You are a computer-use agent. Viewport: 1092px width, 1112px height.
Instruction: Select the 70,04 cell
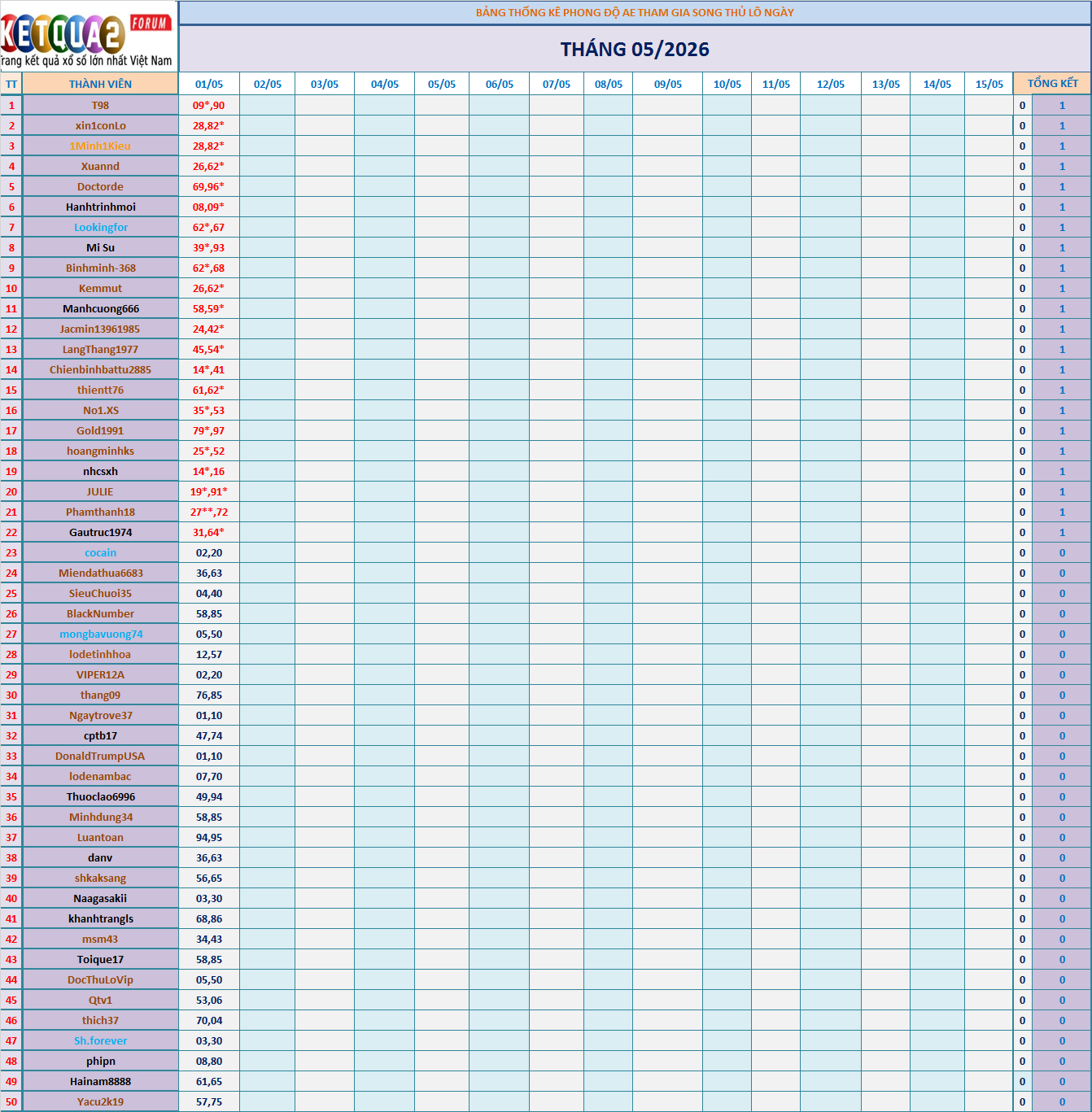pos(209,1020)
